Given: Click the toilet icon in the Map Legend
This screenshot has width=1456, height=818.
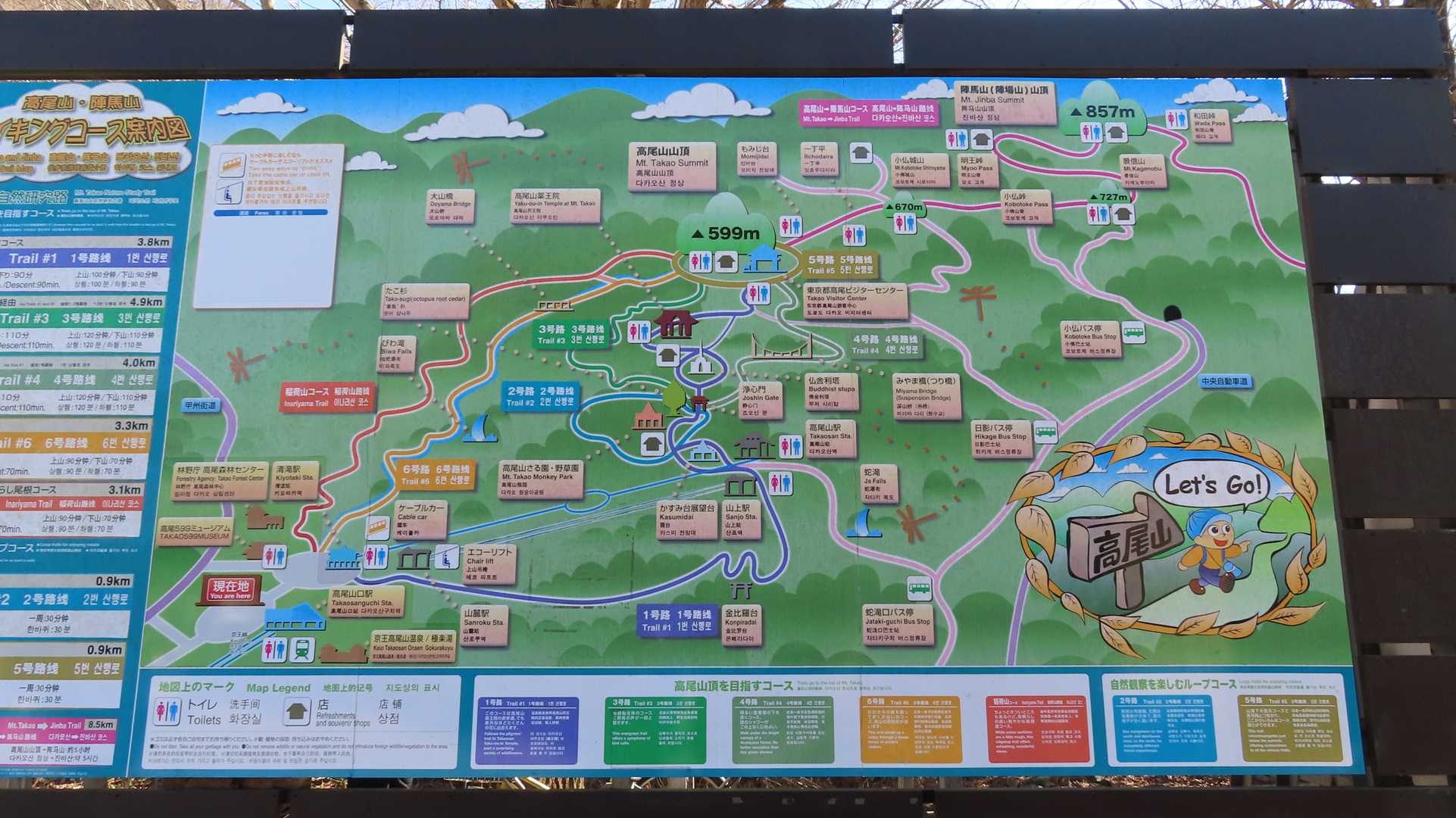Looking at the screenshot, I should click(167, 711).
